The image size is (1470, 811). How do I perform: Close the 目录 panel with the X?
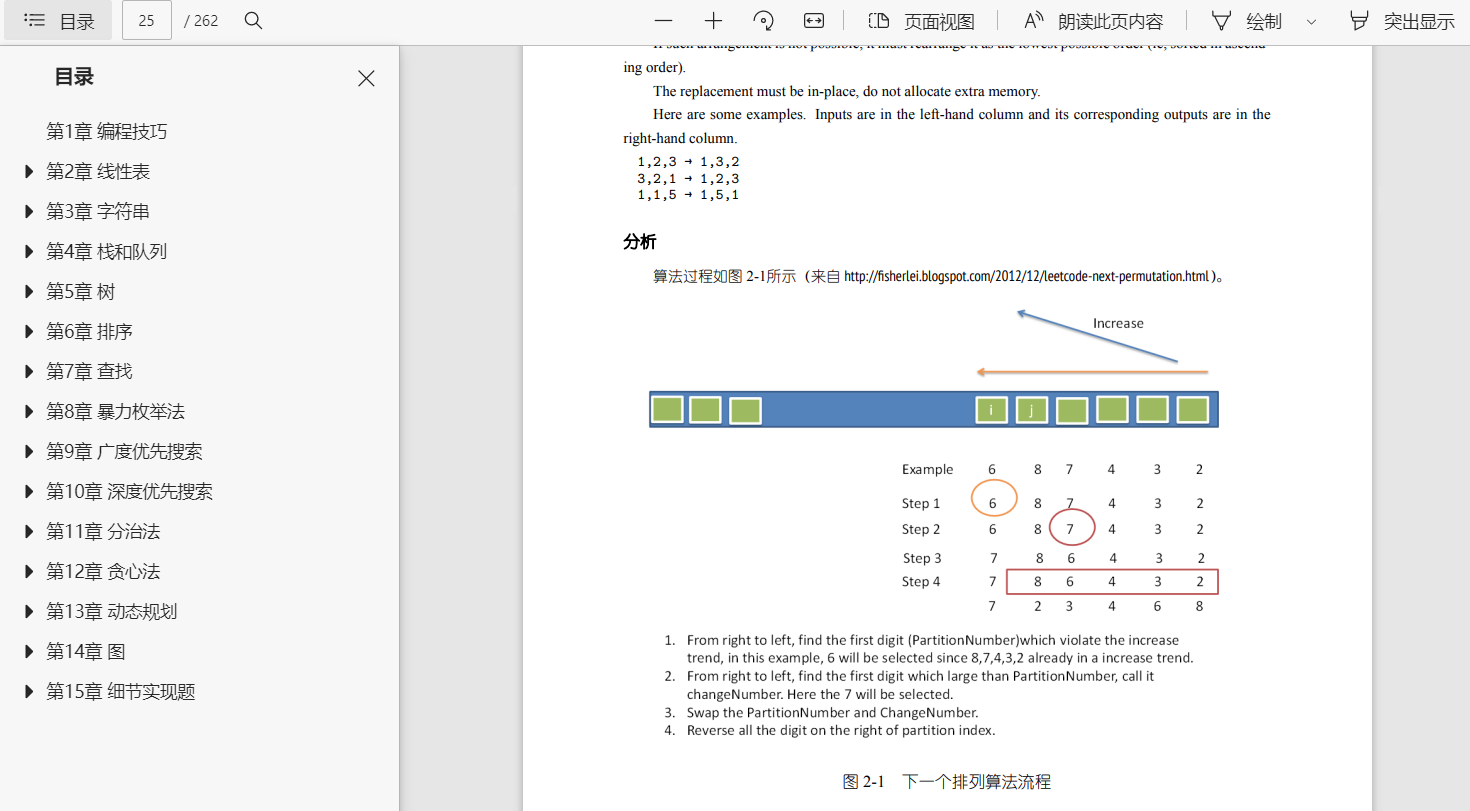pos(366,78)
